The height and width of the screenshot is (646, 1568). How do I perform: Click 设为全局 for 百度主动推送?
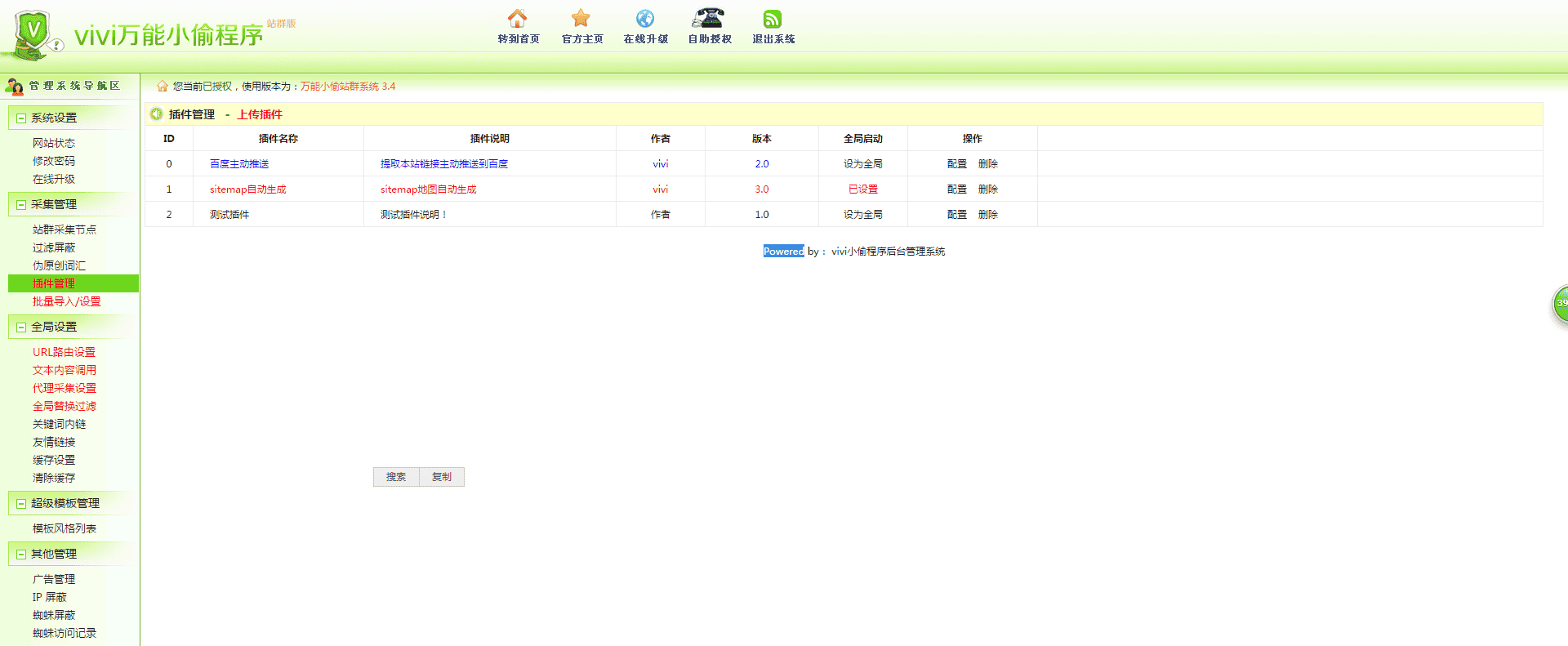pos(863,164)
